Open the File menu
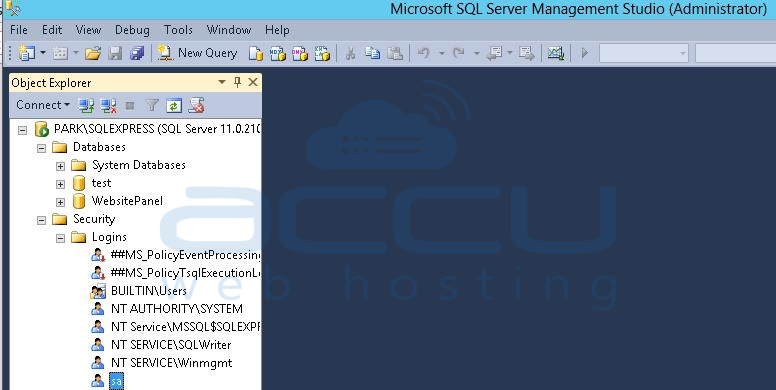Viewport: 776px width, 390px height. click(19, 30)
